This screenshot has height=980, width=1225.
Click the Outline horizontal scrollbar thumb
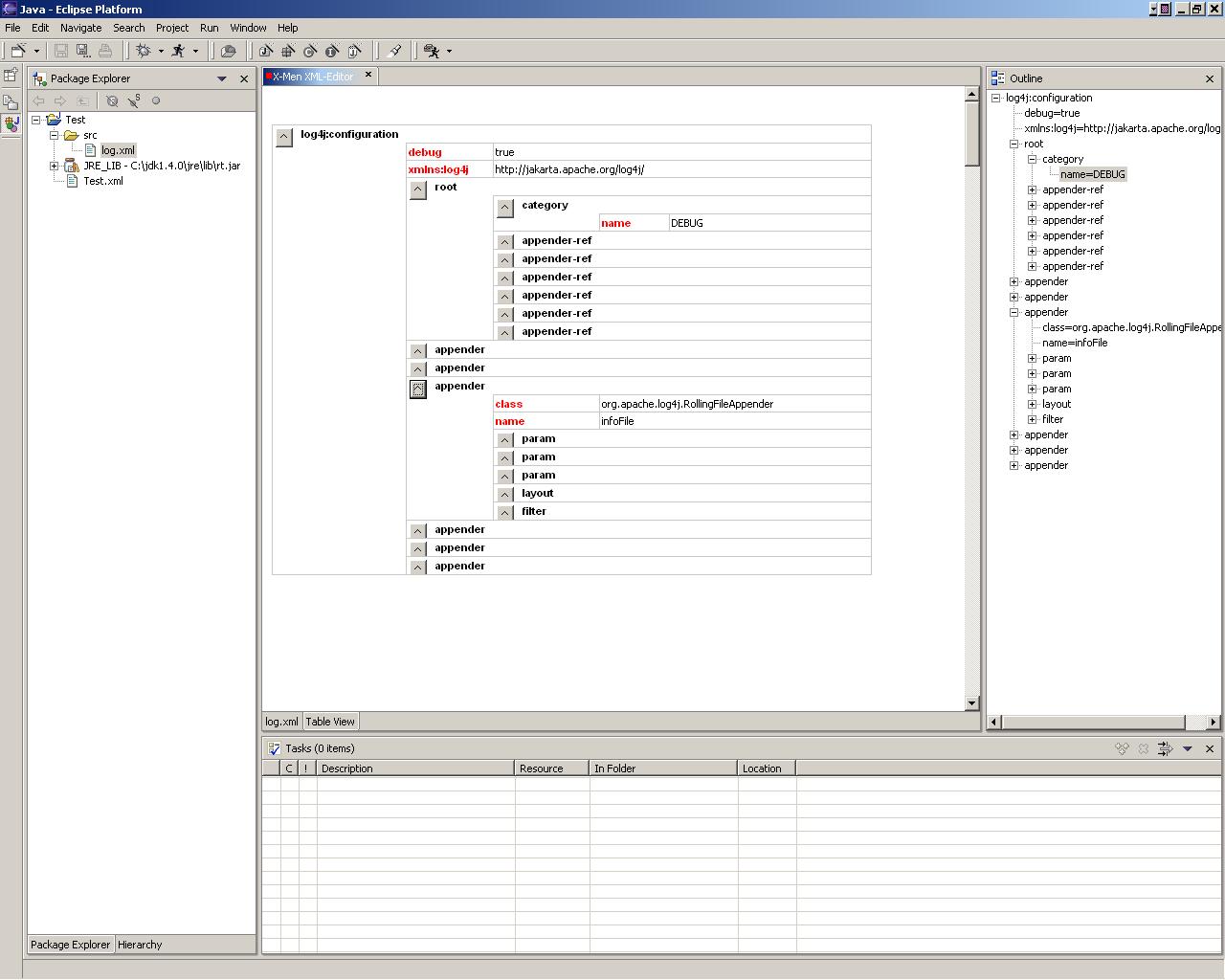point(1093,722)
